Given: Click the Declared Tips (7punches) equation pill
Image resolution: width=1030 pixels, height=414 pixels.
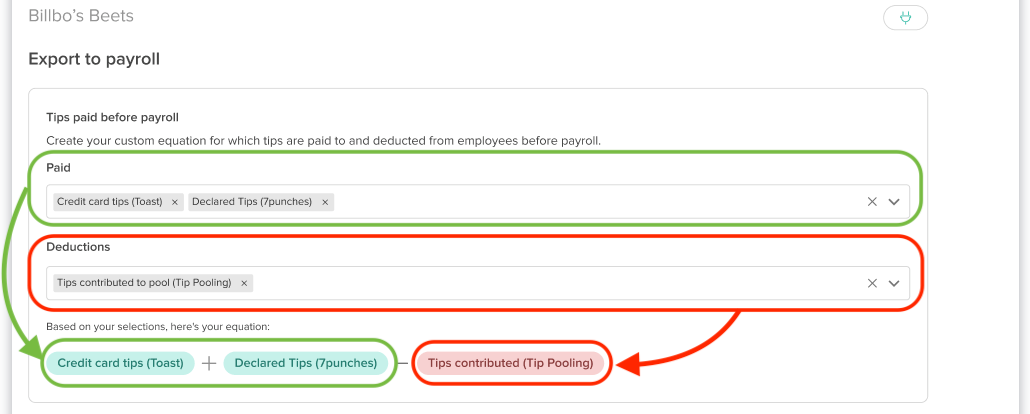Looking at the screenshot, I should click(x=305, y=363).
